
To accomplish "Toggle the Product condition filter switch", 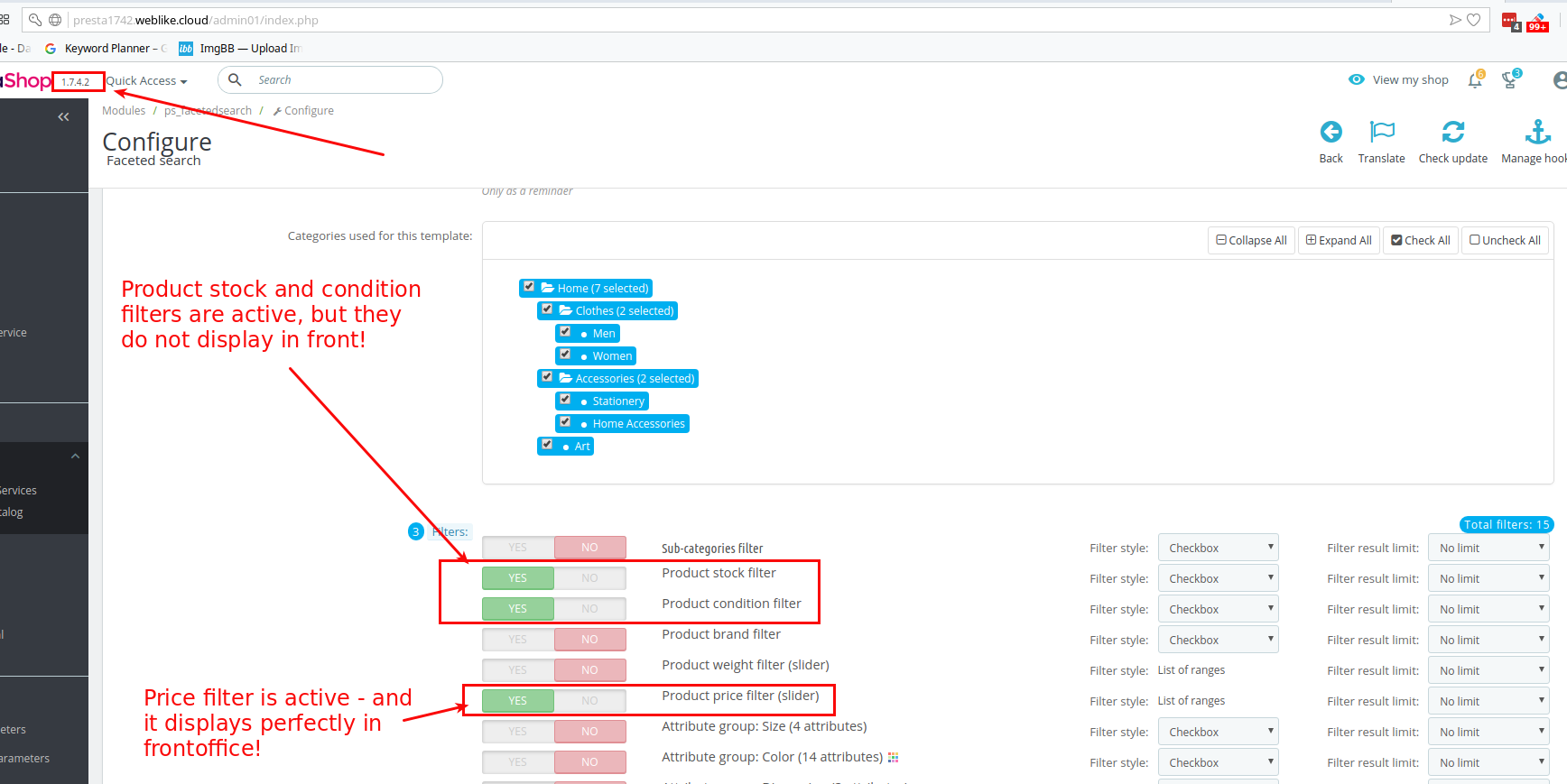I will tap(554, 609).
